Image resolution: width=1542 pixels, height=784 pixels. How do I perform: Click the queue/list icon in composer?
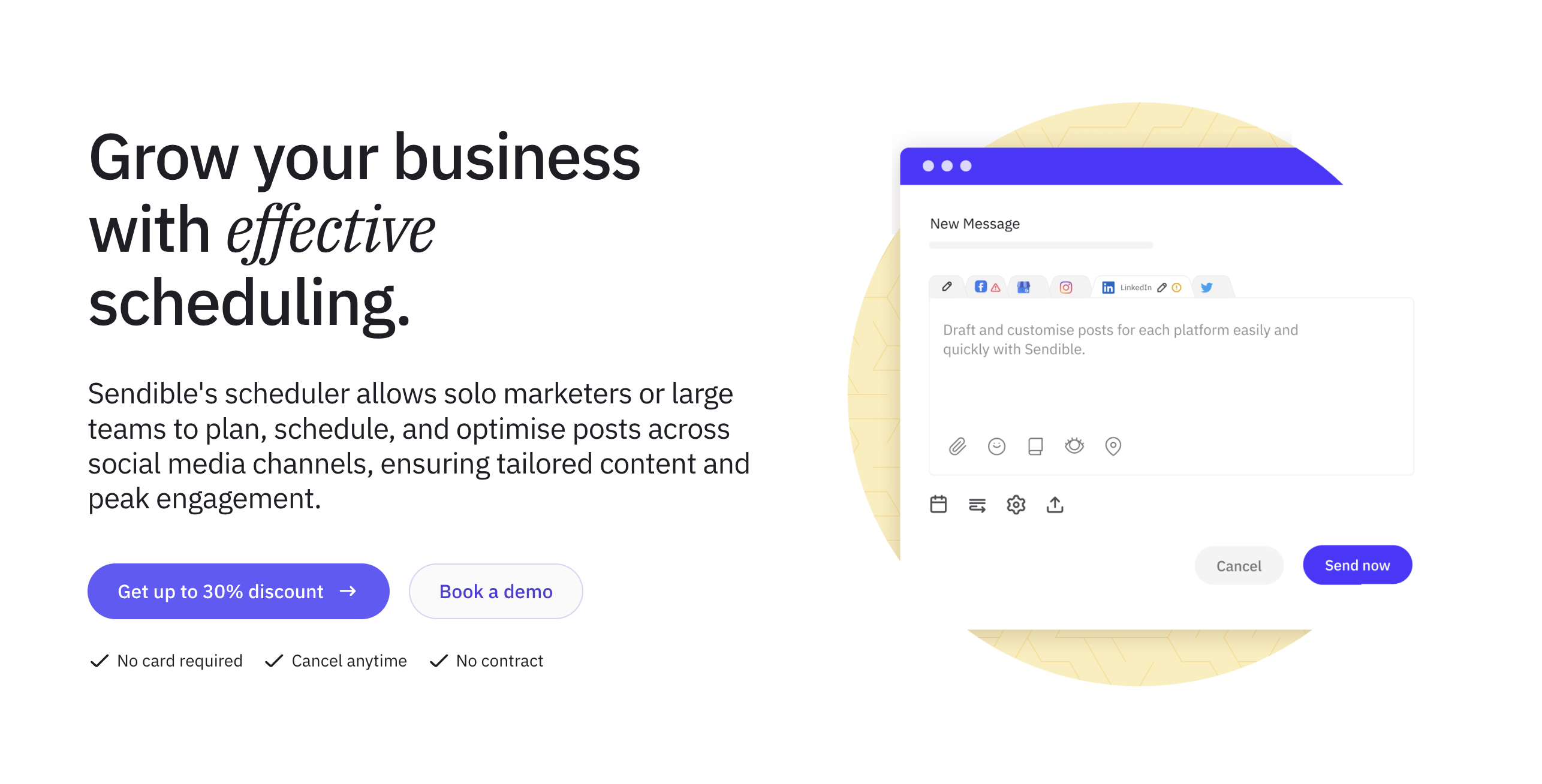click(x=978, y=504)
